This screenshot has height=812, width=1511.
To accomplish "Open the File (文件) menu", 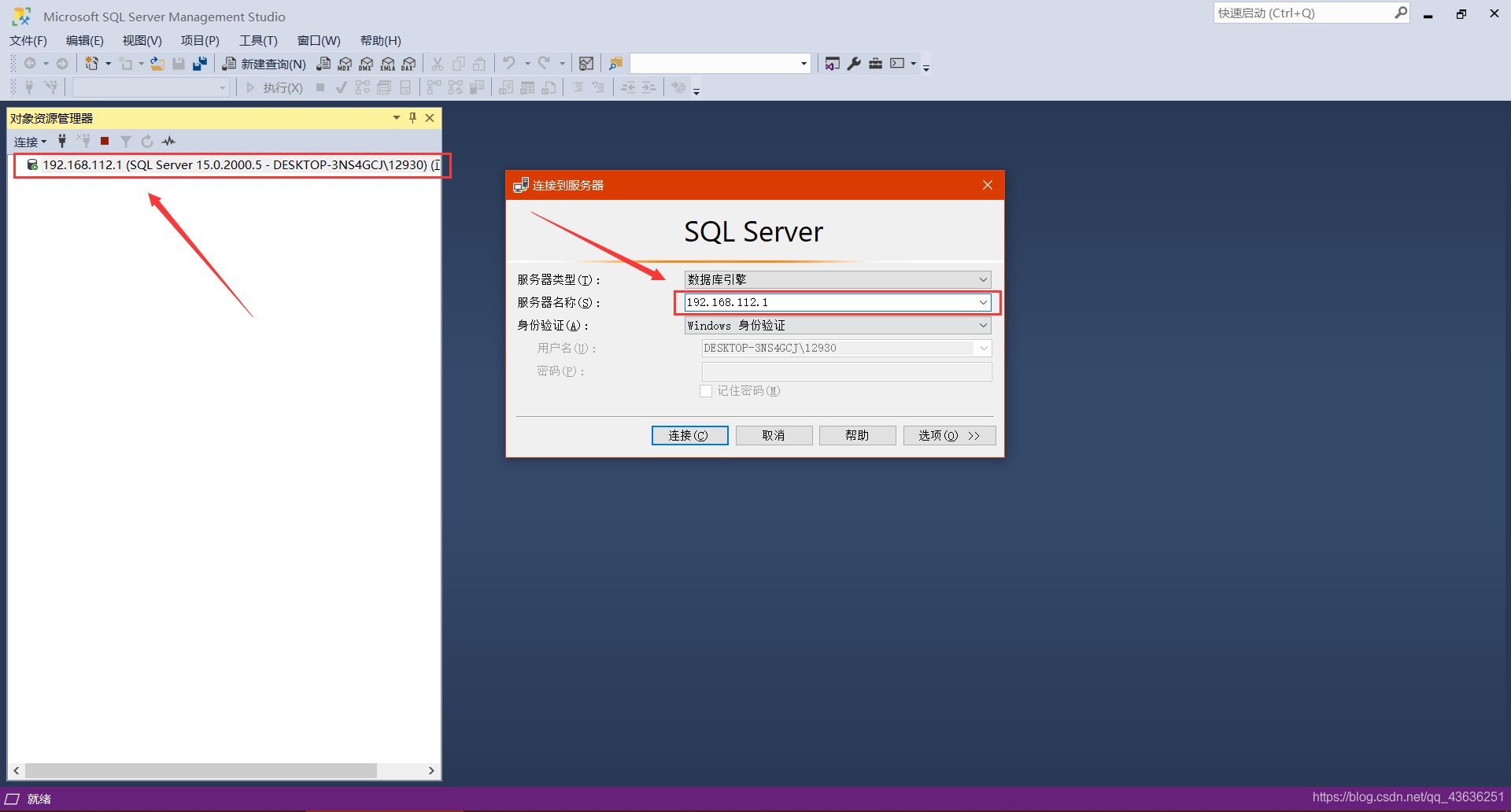I will 28,41.
